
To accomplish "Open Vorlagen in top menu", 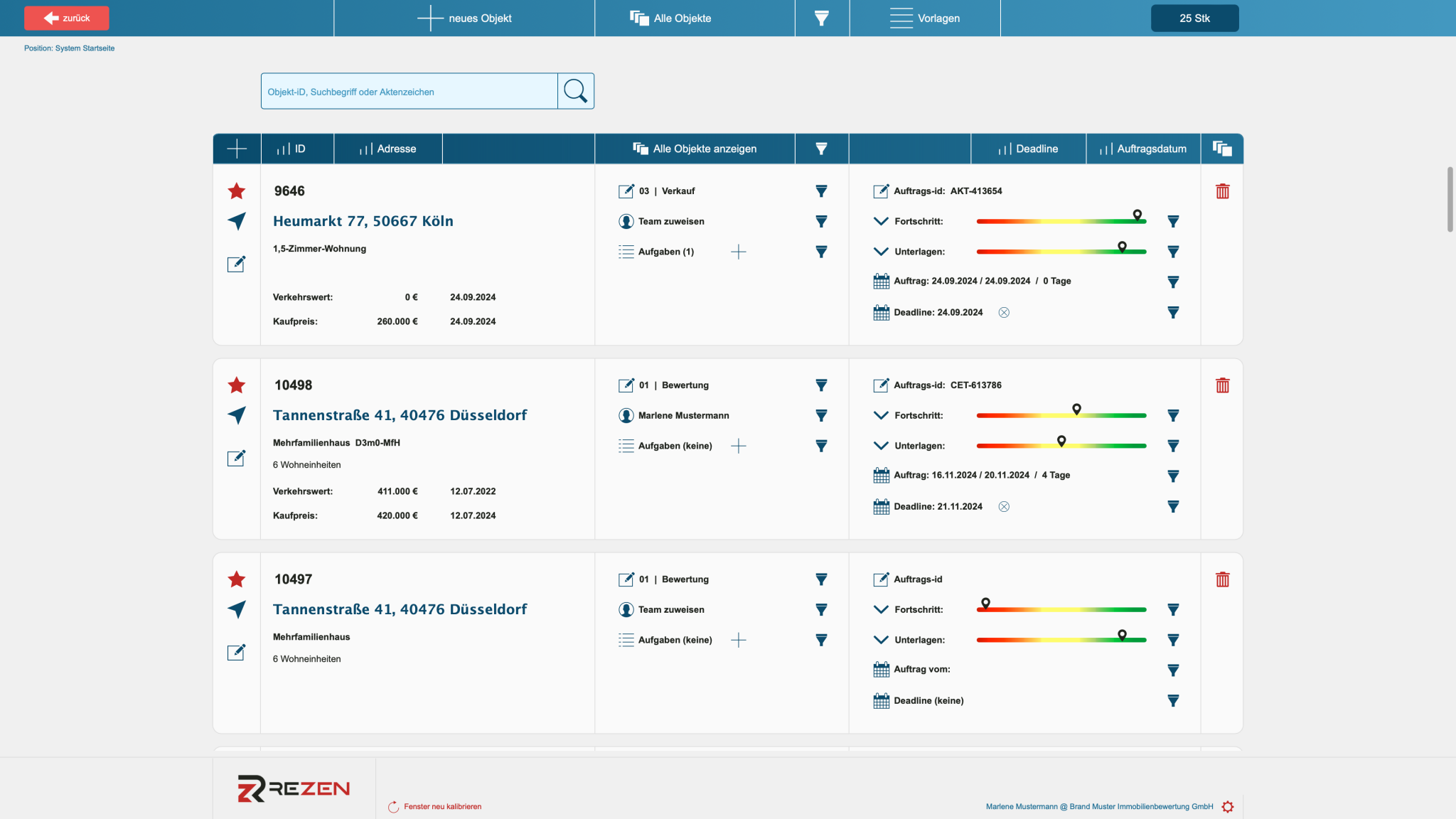I will pyautogui.click(x=925, y=18).
